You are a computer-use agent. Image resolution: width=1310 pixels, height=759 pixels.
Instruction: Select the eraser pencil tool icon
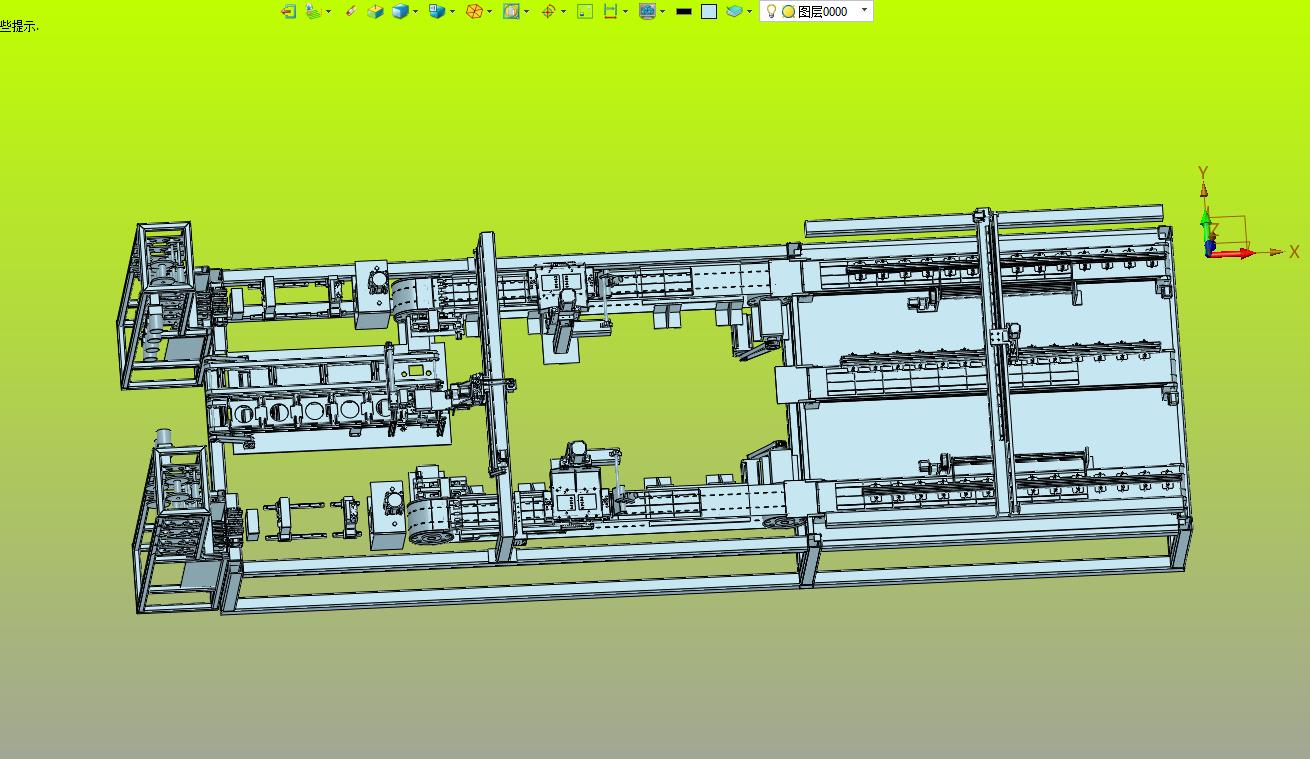350,11
